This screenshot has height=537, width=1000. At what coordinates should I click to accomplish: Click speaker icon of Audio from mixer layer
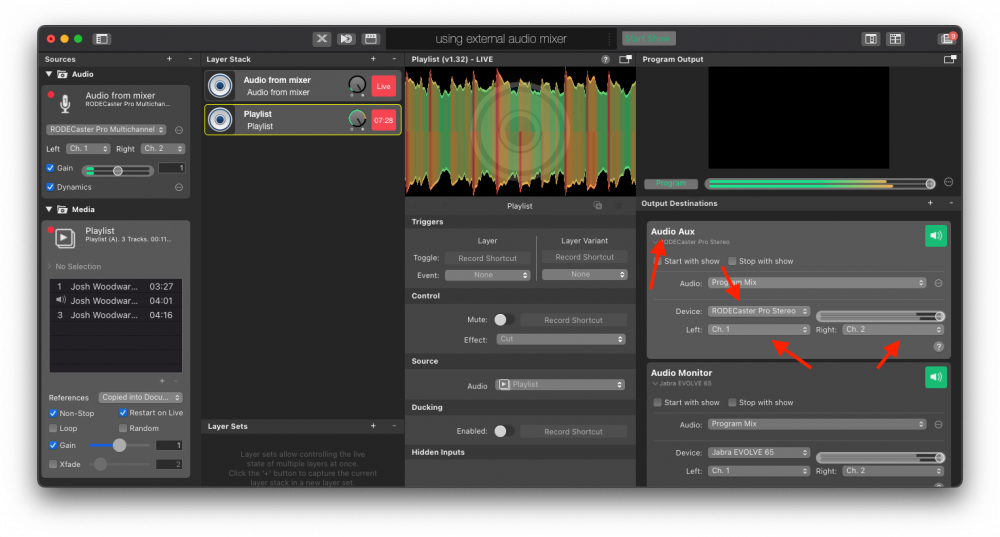220,85
